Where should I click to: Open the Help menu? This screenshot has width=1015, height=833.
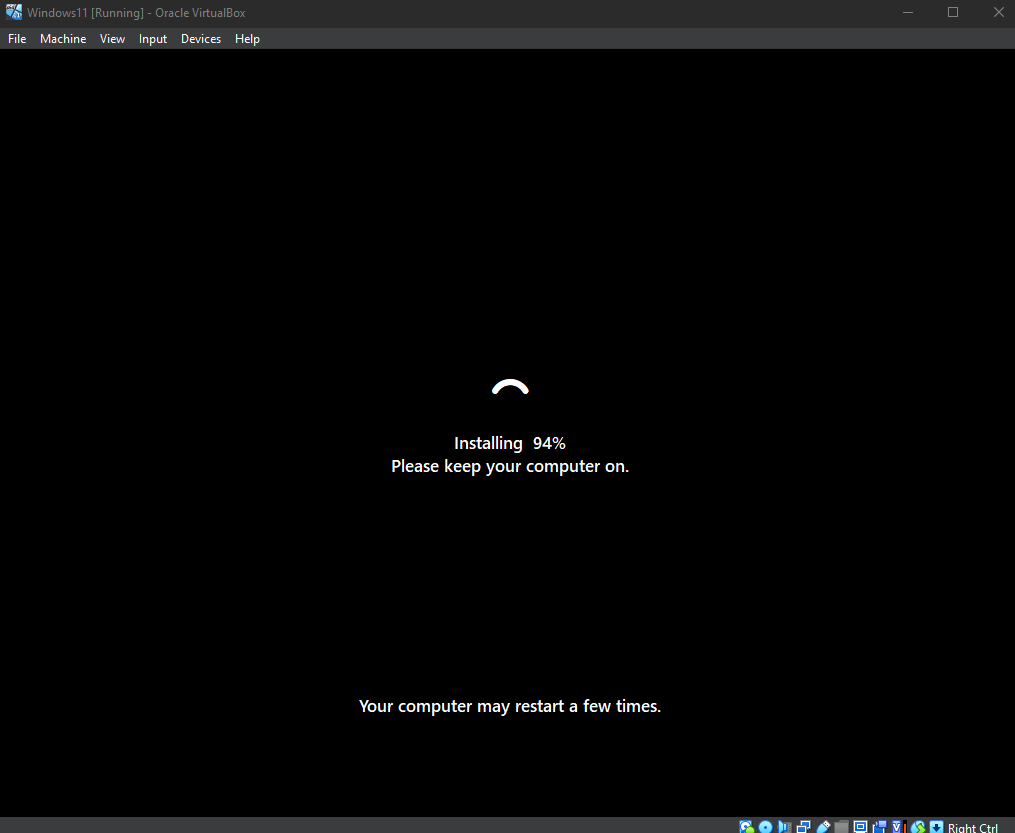(x=247, y=39)
